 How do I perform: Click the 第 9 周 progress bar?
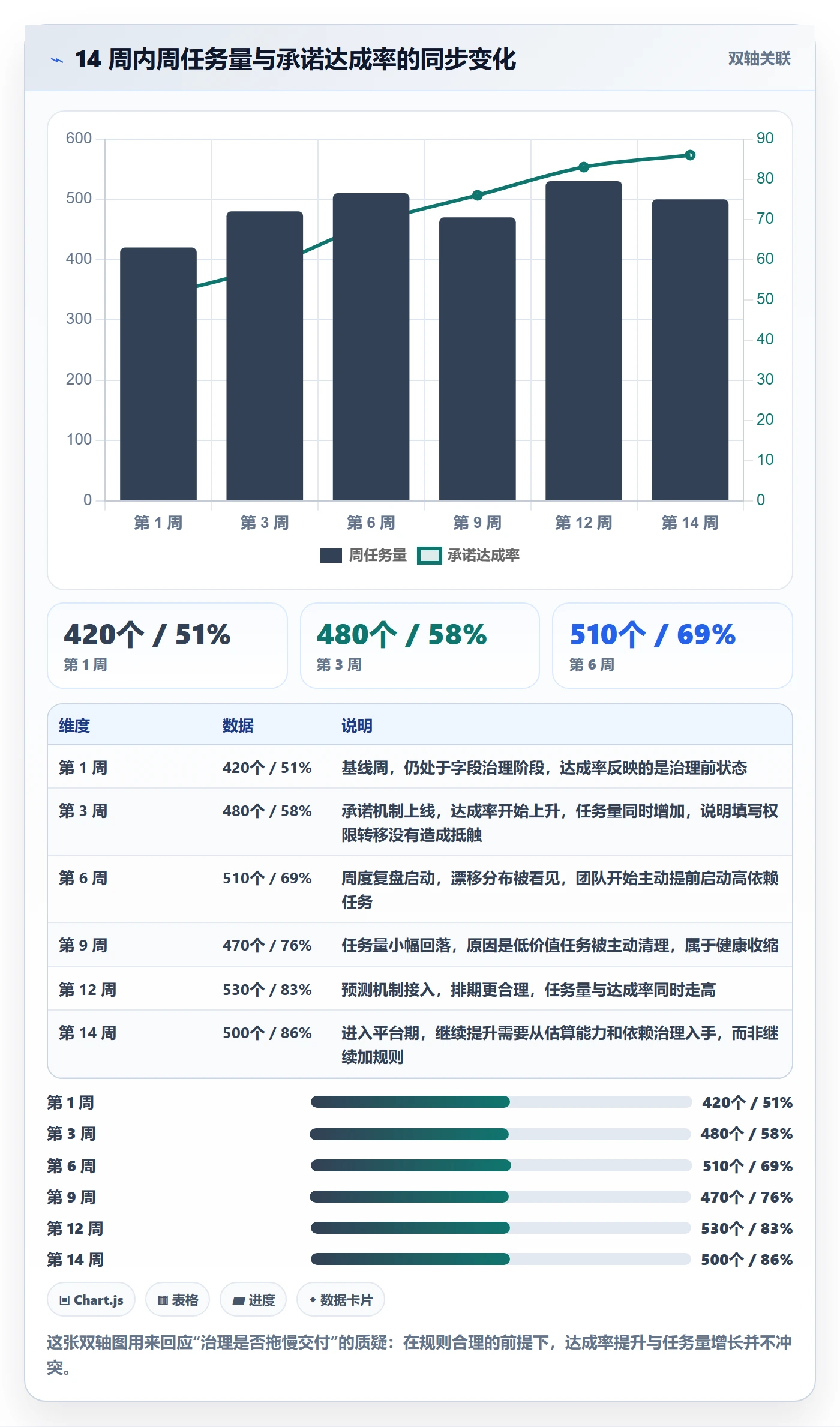[x=500, y=1197]
